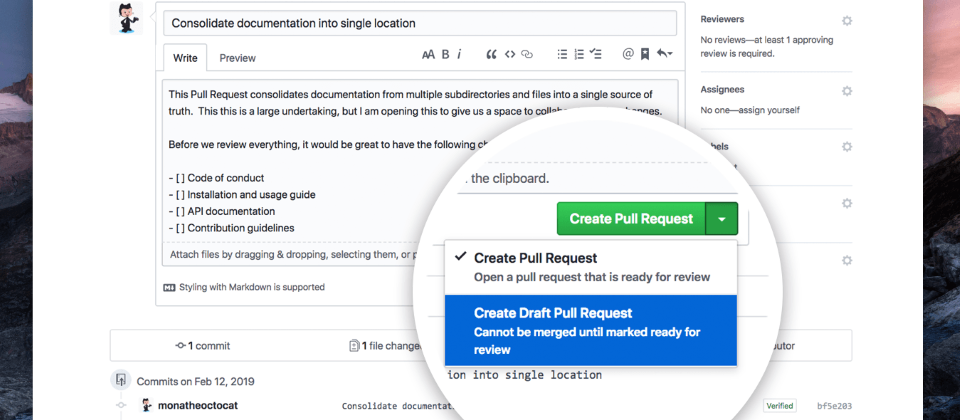Image resolution: width=960 pixels, height=420 pixels.
Task: Switch to the Write tab
Action: 185,58
